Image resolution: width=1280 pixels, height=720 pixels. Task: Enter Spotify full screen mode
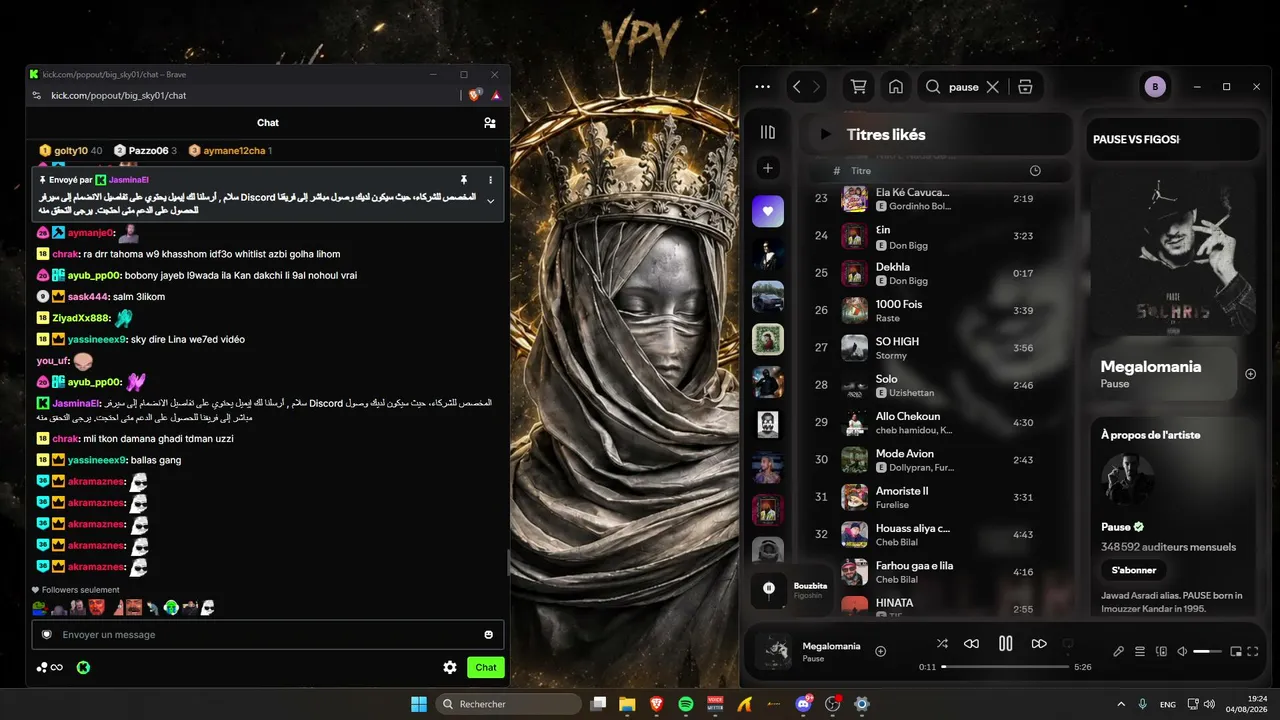coord(1253,651)
